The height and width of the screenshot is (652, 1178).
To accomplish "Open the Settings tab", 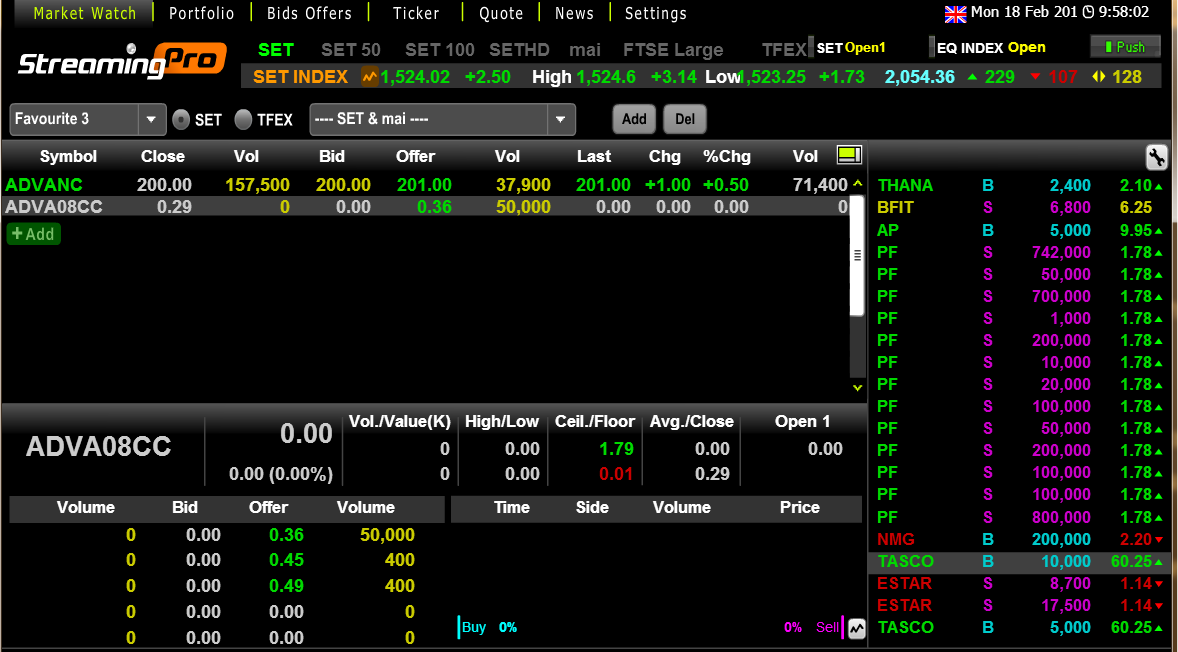I will (x=656, y=13).
